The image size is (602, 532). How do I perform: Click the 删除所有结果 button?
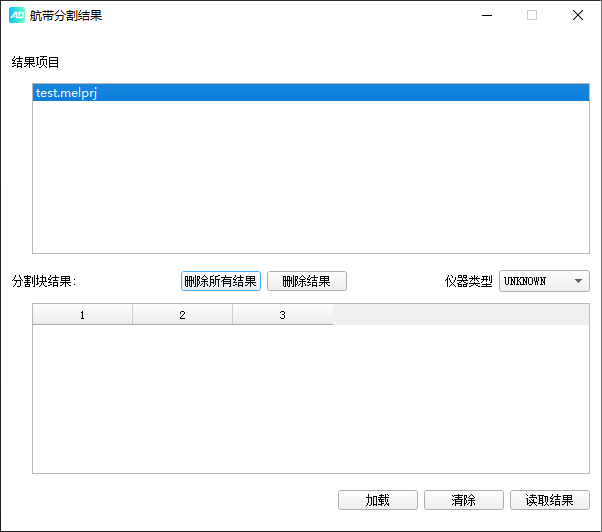(x=221, y=281)
